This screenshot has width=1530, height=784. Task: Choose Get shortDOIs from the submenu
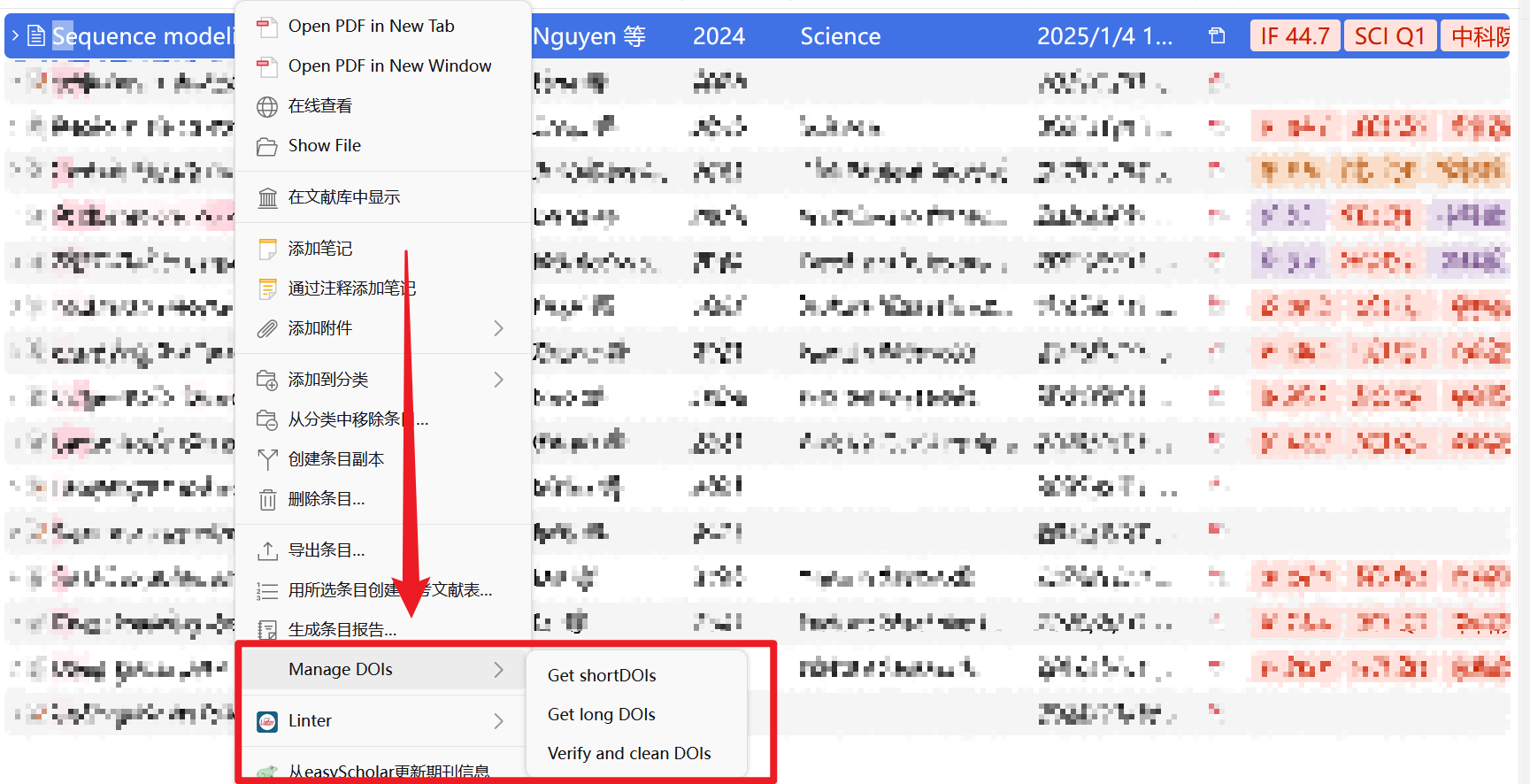[602, 675]
